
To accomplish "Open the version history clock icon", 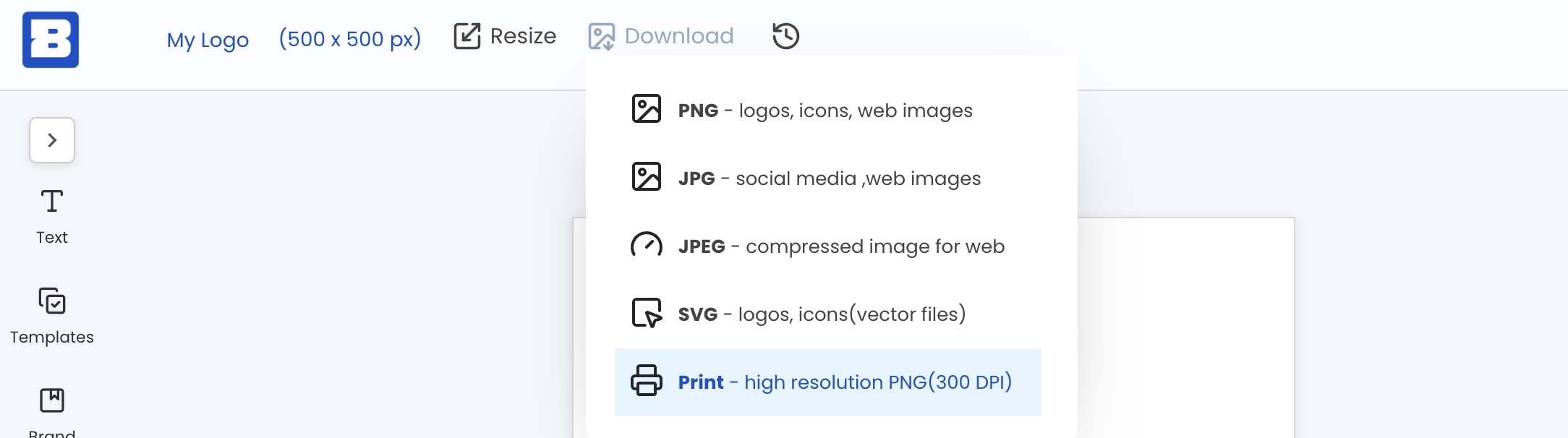I will click(785, 36).
